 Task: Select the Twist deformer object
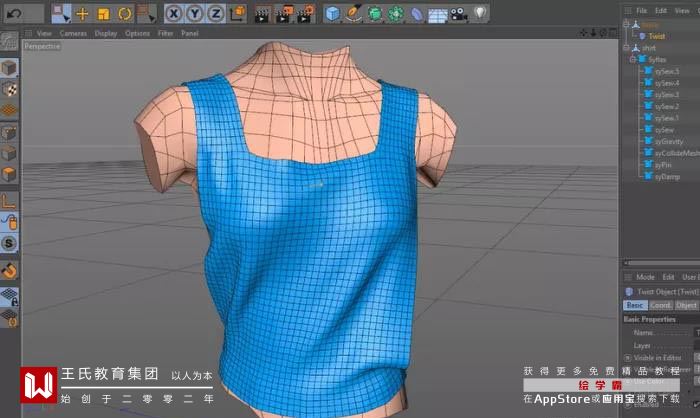click(657, 36)
